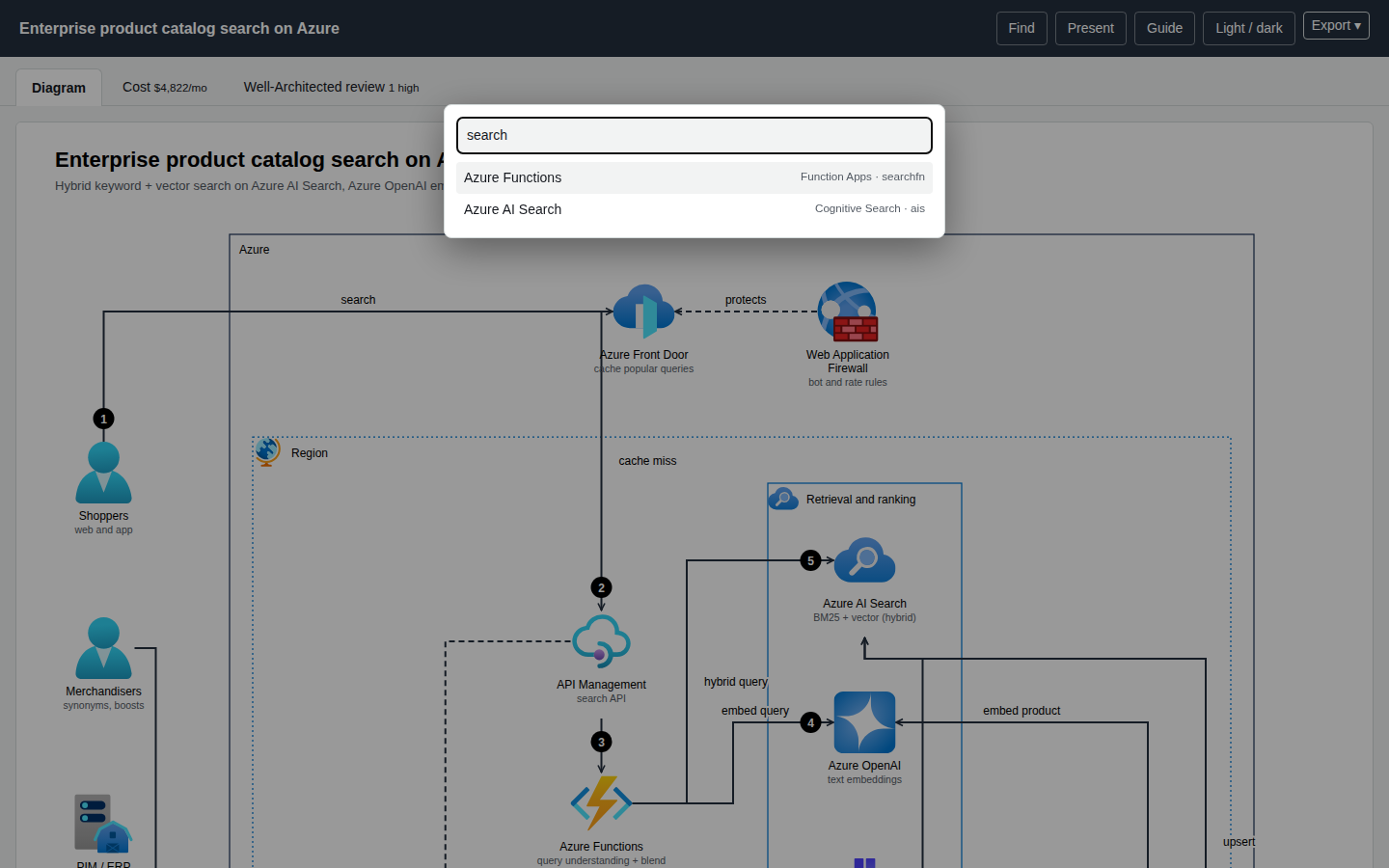This screenshot has width=1389, height=868.
Task: Select the Azure AI Search cloud icon
Action: [x=864, y=559]
